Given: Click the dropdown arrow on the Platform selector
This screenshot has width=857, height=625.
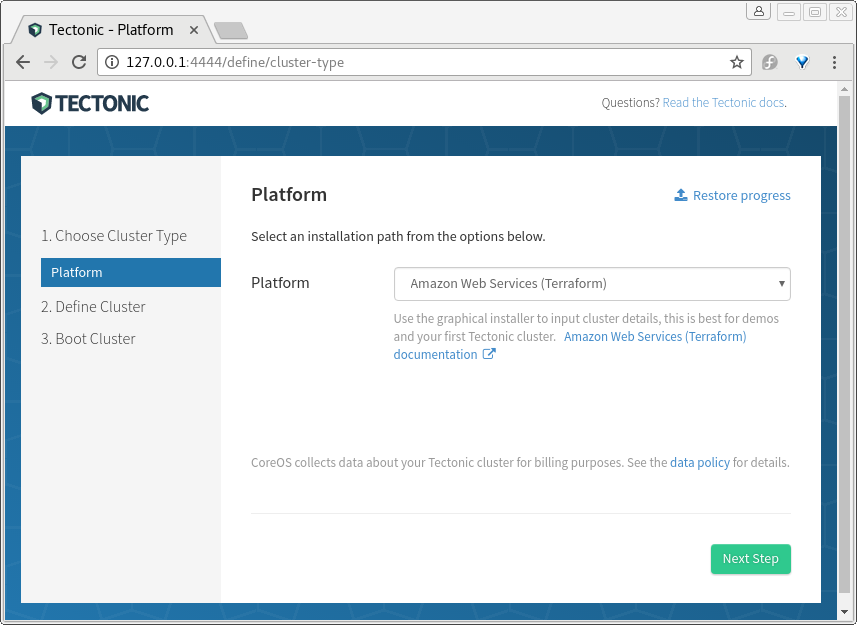Looking at the screenshot, I should [x=781, y=284].
